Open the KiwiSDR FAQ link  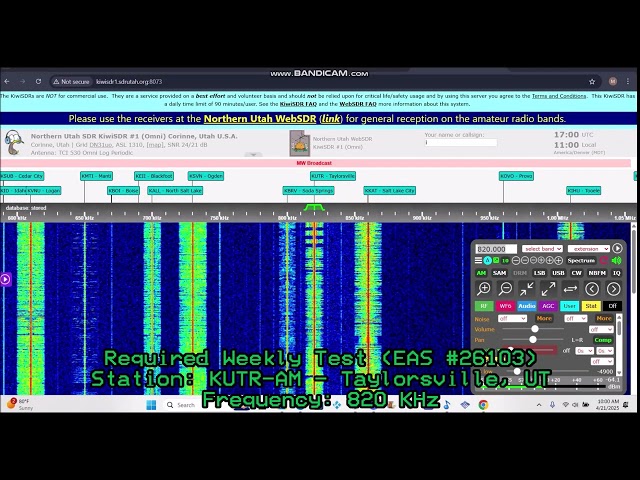click(298, 104)
